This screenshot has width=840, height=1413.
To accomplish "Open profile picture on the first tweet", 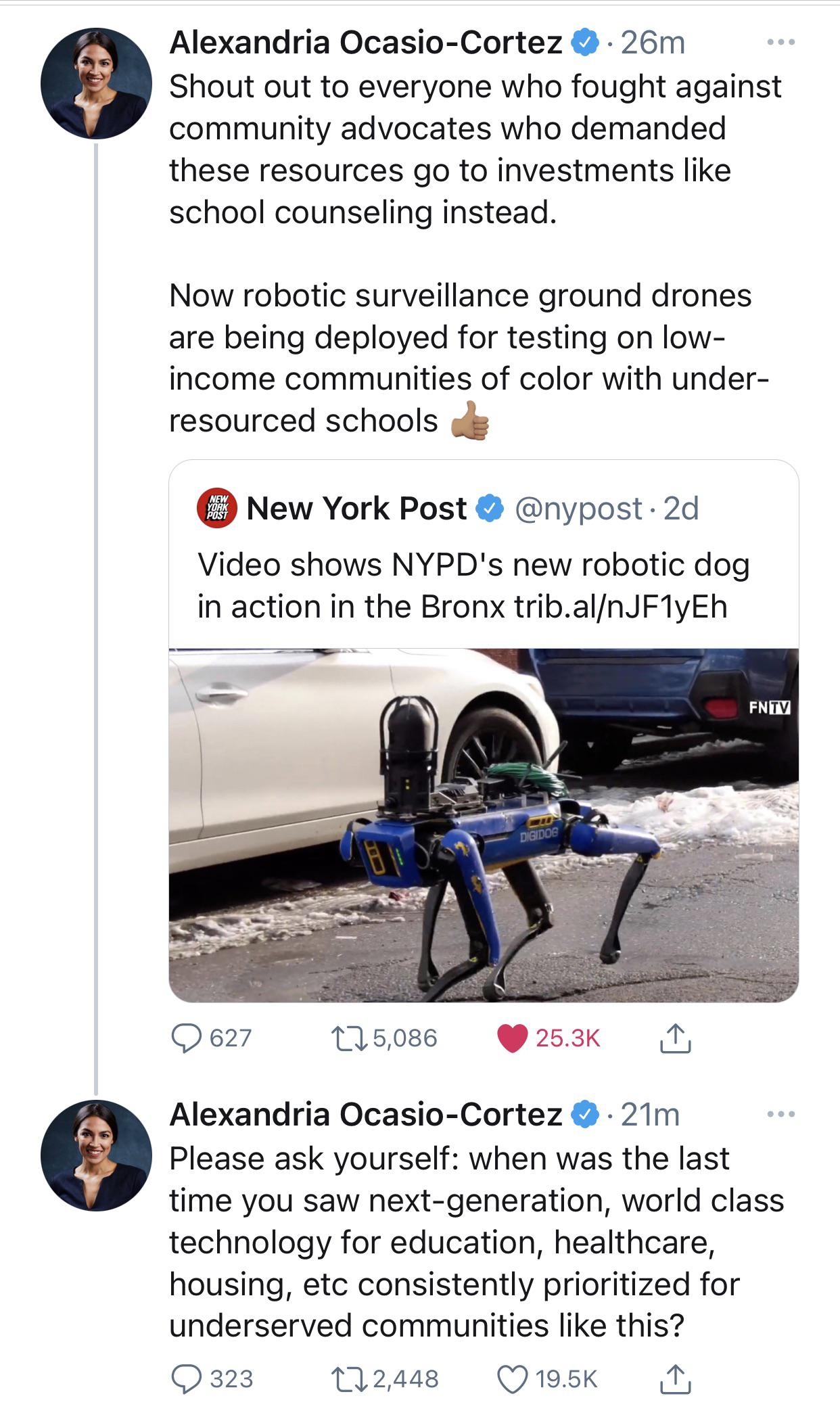I will 96,83.
